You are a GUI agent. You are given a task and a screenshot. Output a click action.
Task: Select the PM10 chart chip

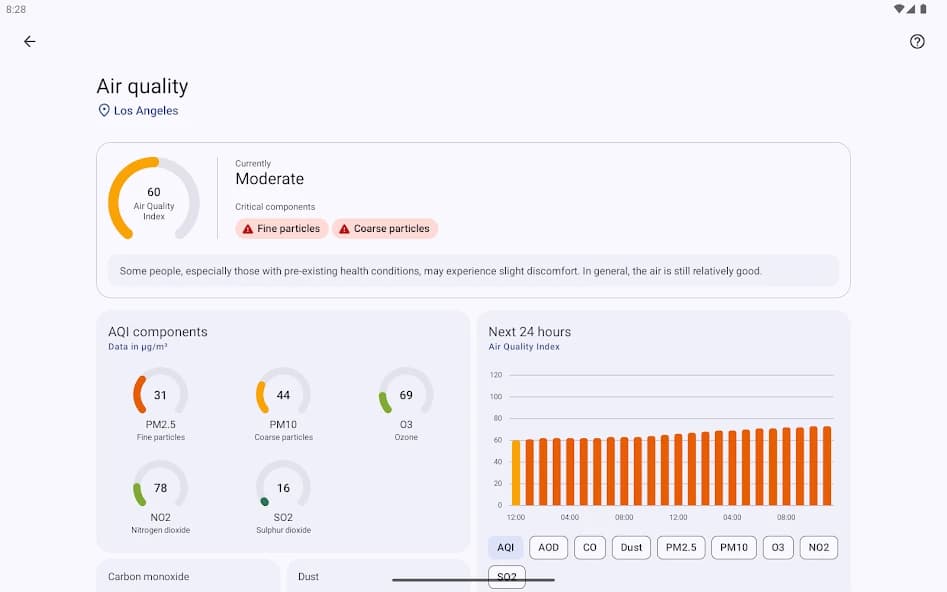[x=733, y=547]
